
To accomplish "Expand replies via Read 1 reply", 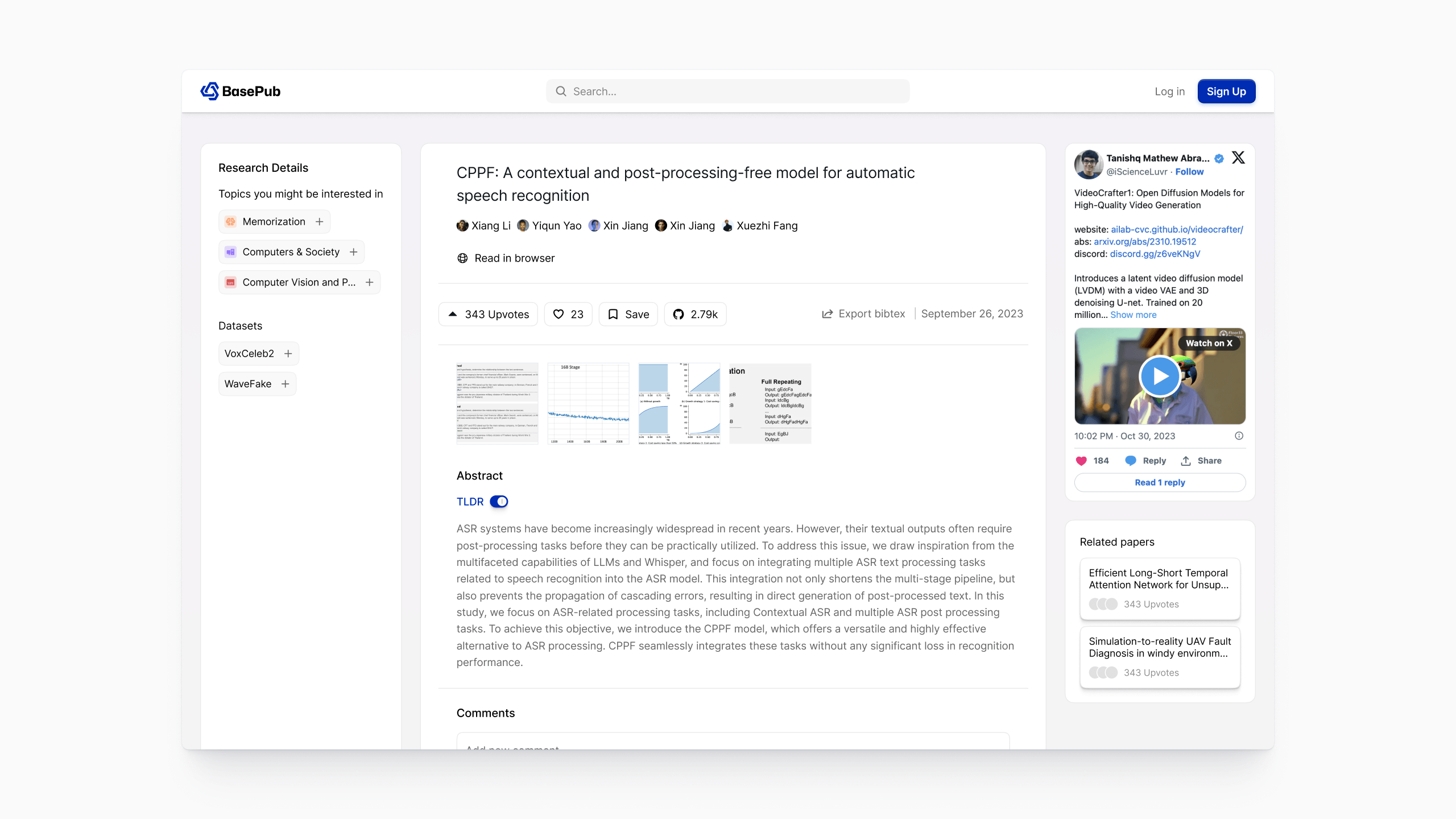I will coord(1160,482).
